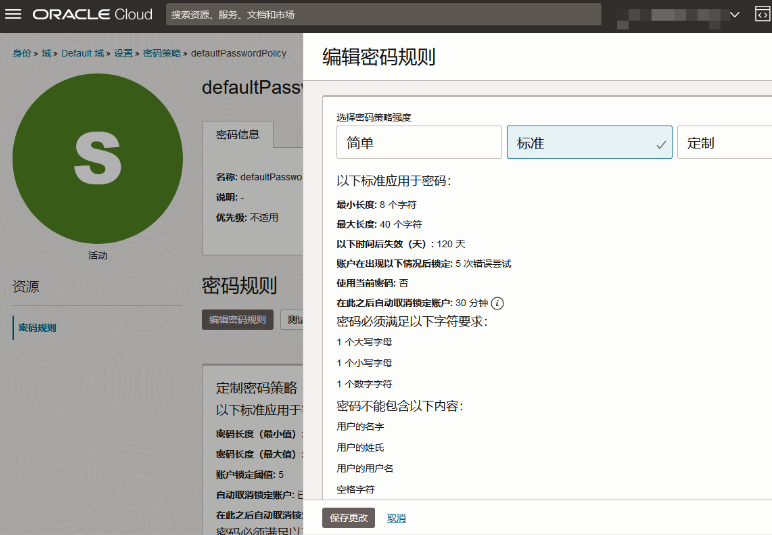
Task: Click the info icon beside auto-unlock setting
Action: [x=497, y=303]
